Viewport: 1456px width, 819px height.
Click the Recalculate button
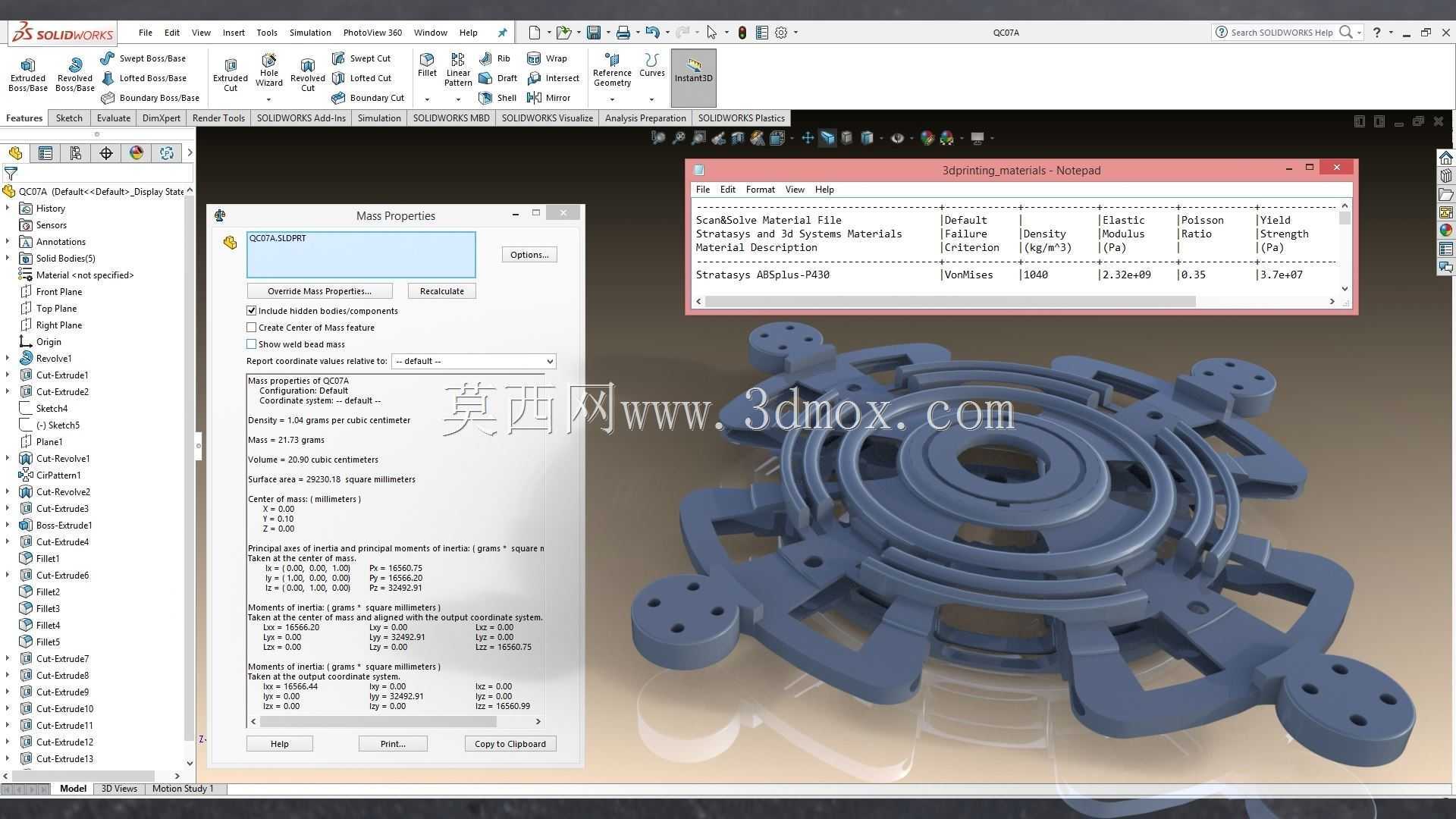click(x=441, y=291)
